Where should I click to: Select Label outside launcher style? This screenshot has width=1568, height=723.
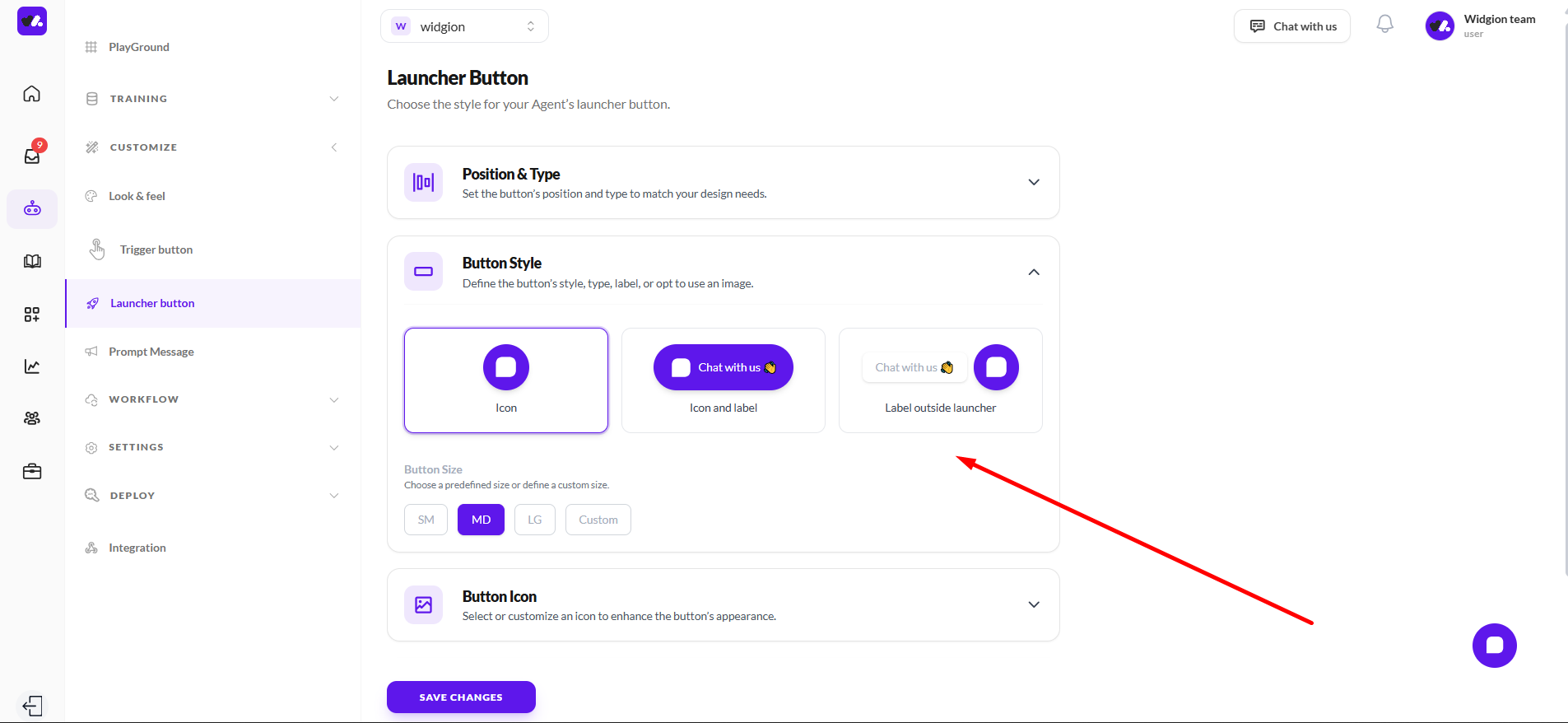[x=940, y=380]
